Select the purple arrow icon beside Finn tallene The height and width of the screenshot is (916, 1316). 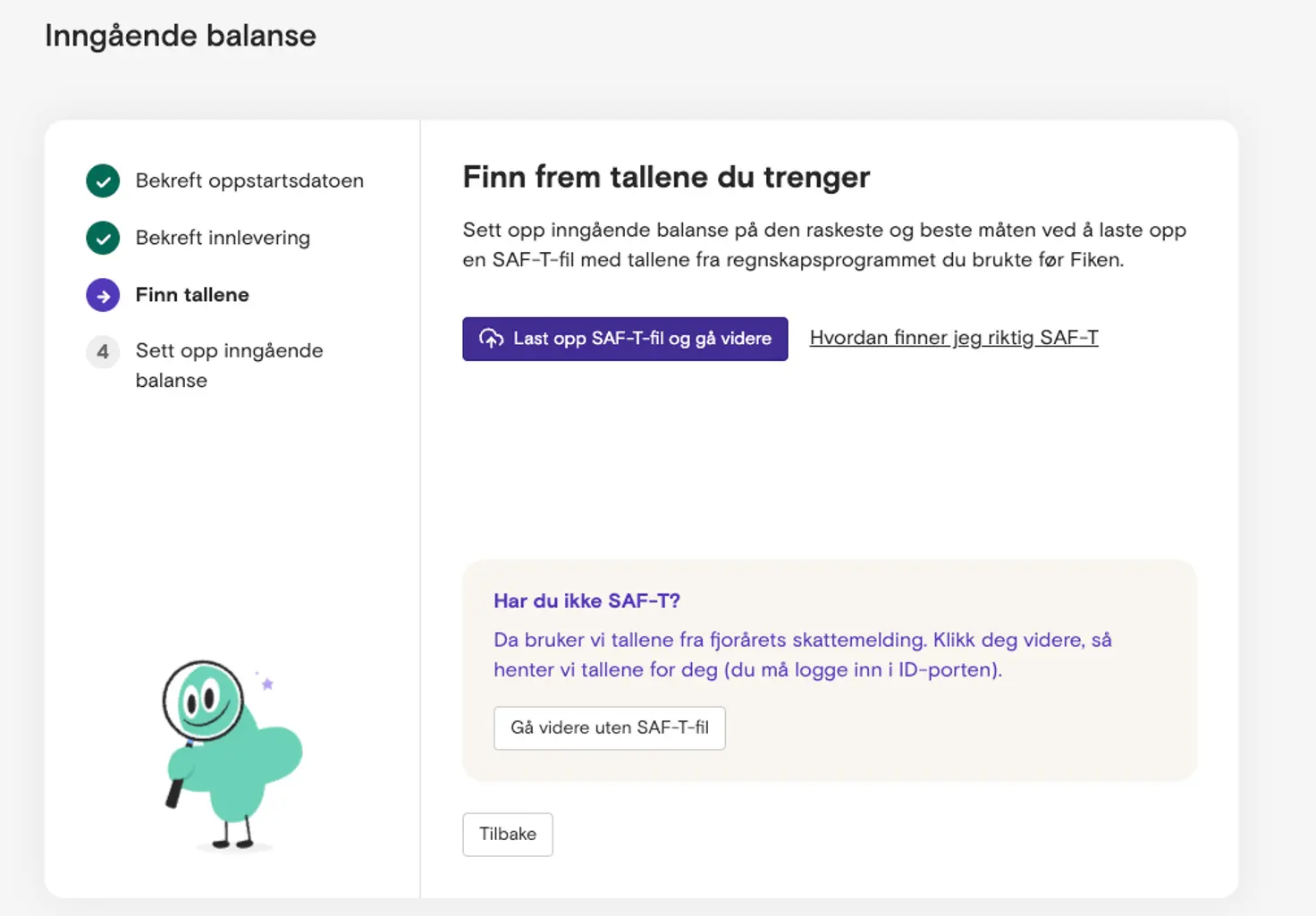(103, 295)
